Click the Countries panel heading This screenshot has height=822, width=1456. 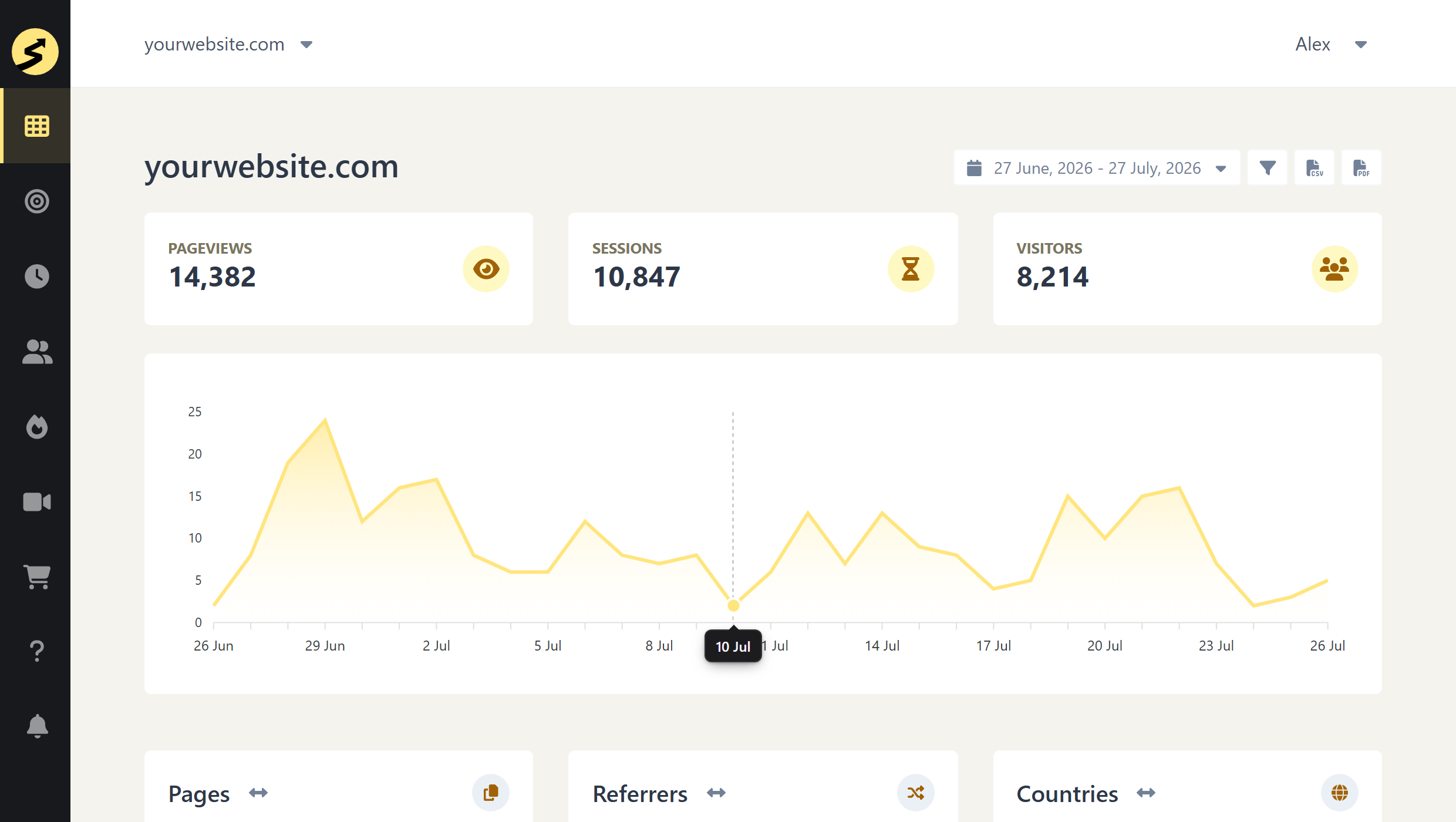(1067, 794)
